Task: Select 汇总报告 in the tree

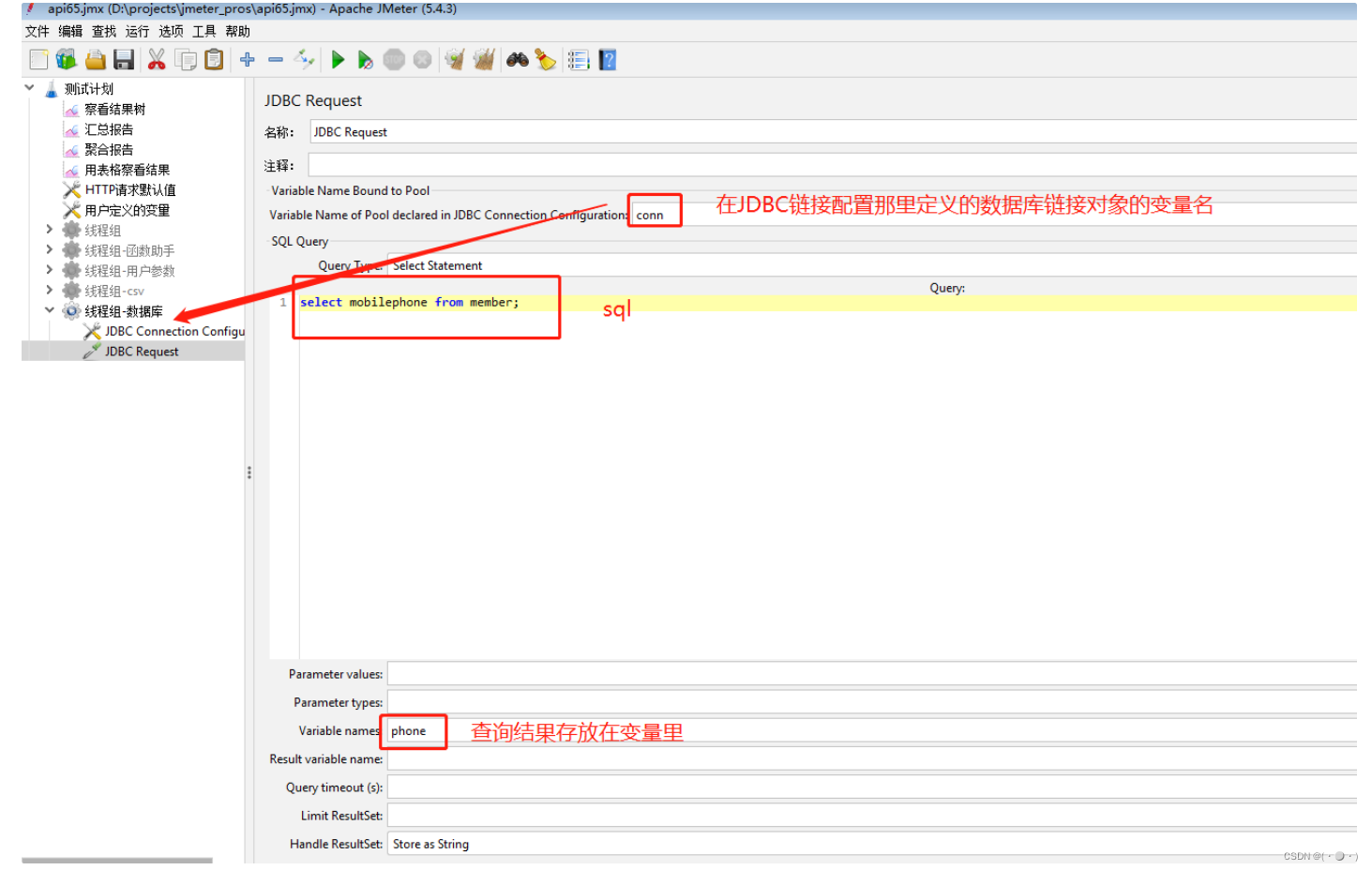Action: [109, 129]
